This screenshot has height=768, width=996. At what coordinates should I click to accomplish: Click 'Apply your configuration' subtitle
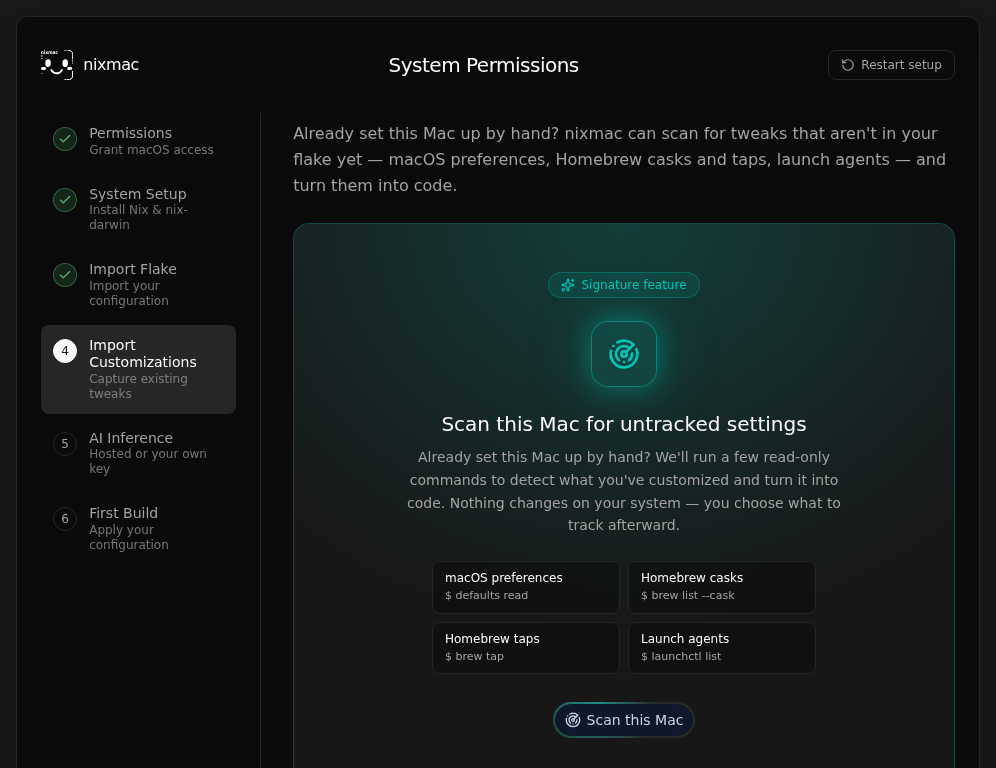tap(129, 537)
